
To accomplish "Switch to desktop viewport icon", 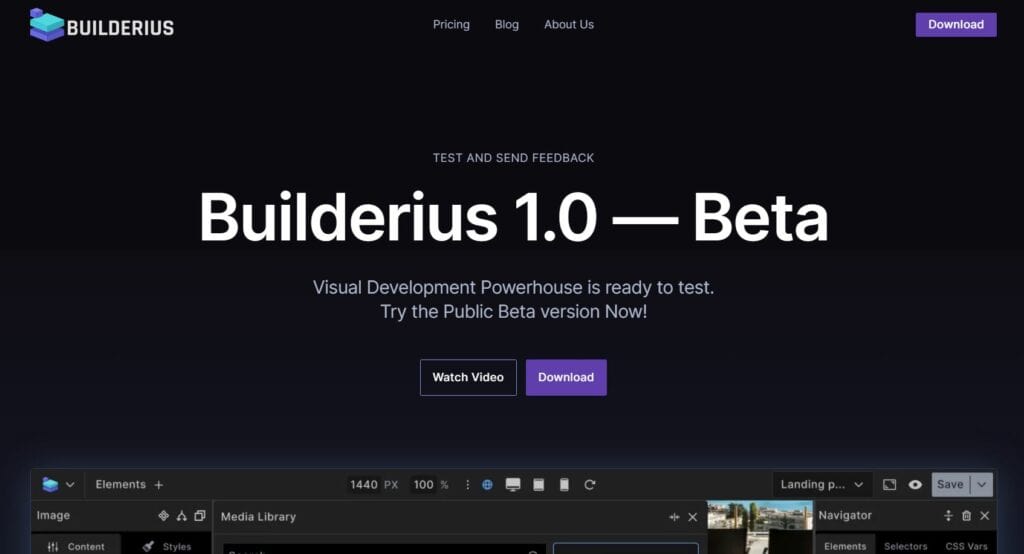I will click(513, 484).
